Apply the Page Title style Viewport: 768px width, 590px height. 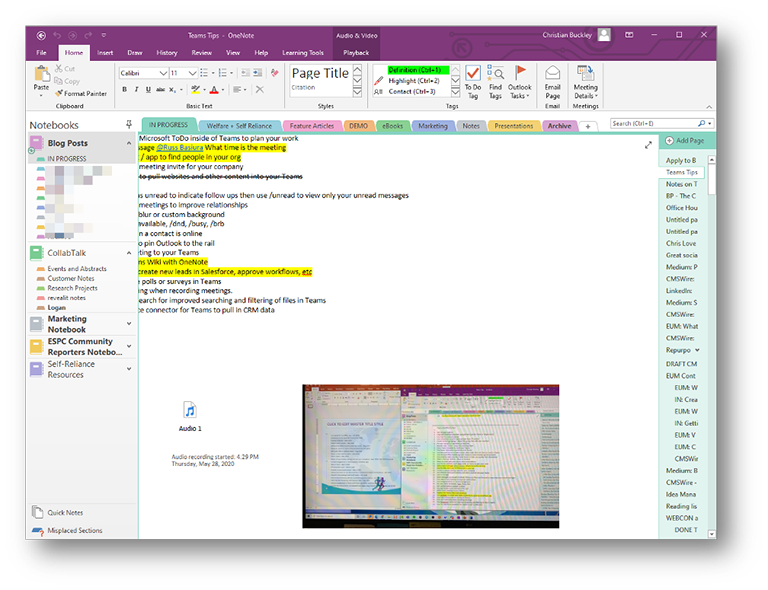click(320, 73)
